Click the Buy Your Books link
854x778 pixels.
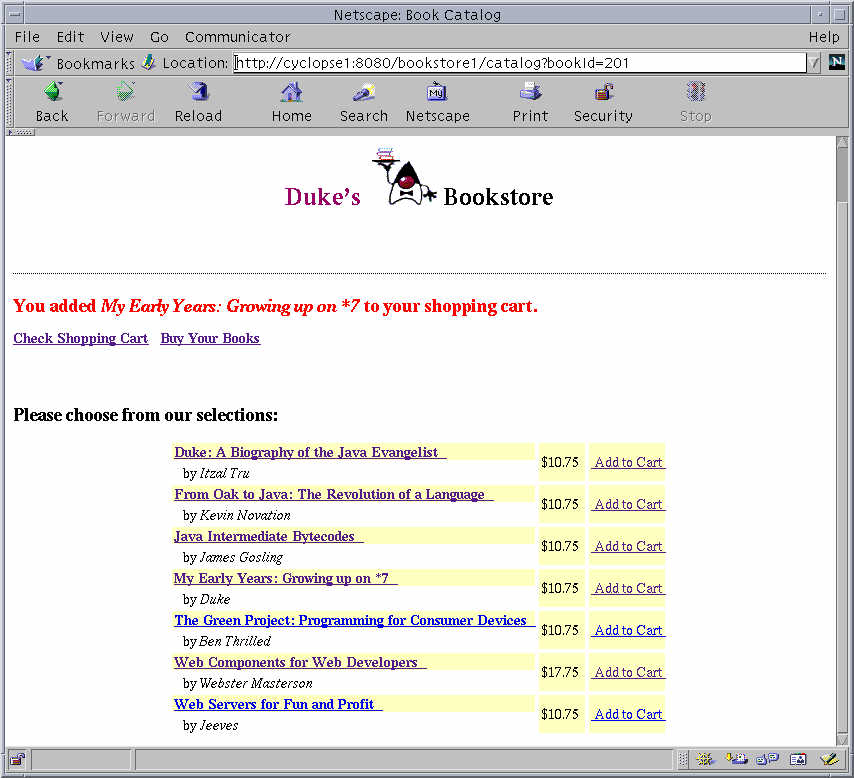point(210,339)
